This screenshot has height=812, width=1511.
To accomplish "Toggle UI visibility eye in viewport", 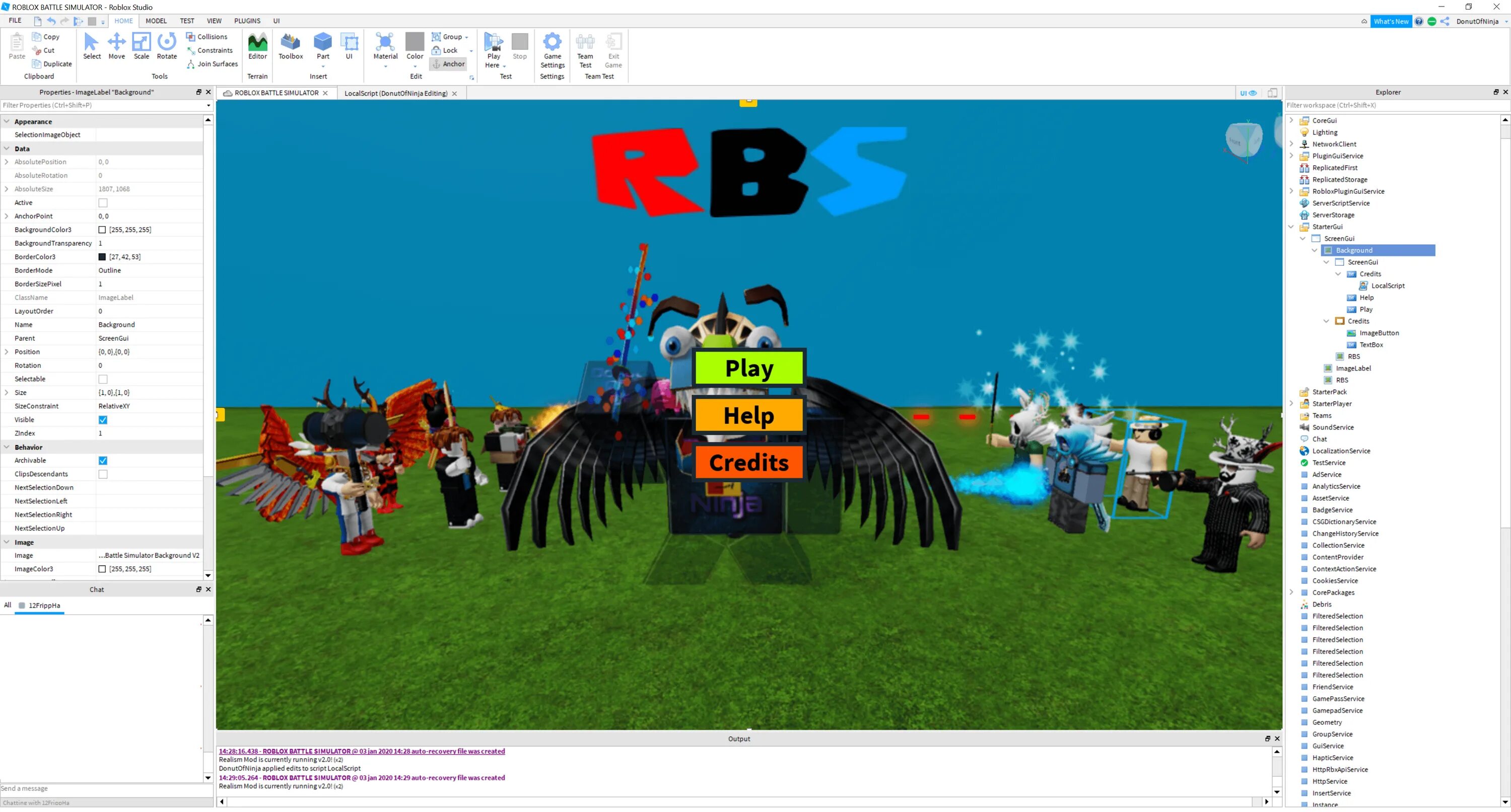I will pos(1248,93).
